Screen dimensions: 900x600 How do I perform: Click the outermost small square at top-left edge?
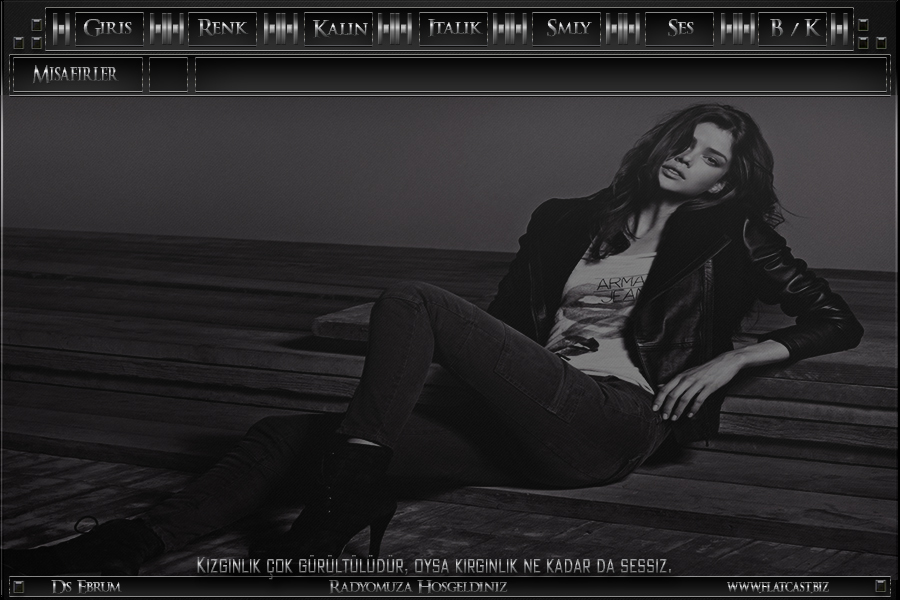coord(19,42)
